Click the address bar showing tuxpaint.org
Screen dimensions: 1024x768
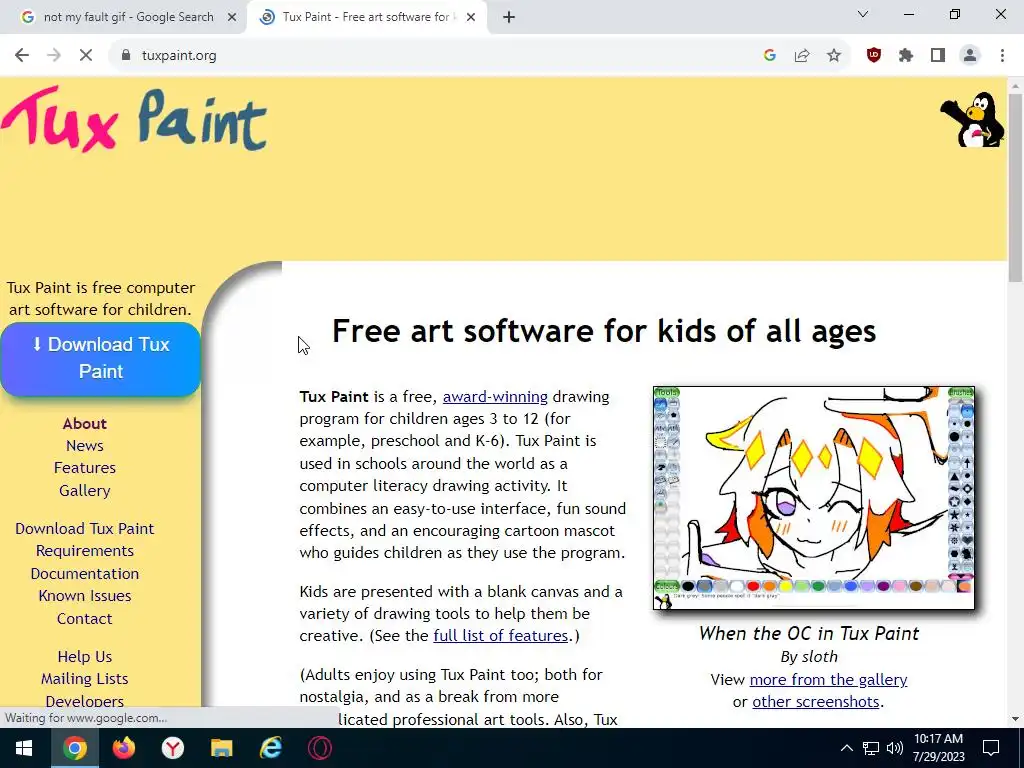[431, 56]
